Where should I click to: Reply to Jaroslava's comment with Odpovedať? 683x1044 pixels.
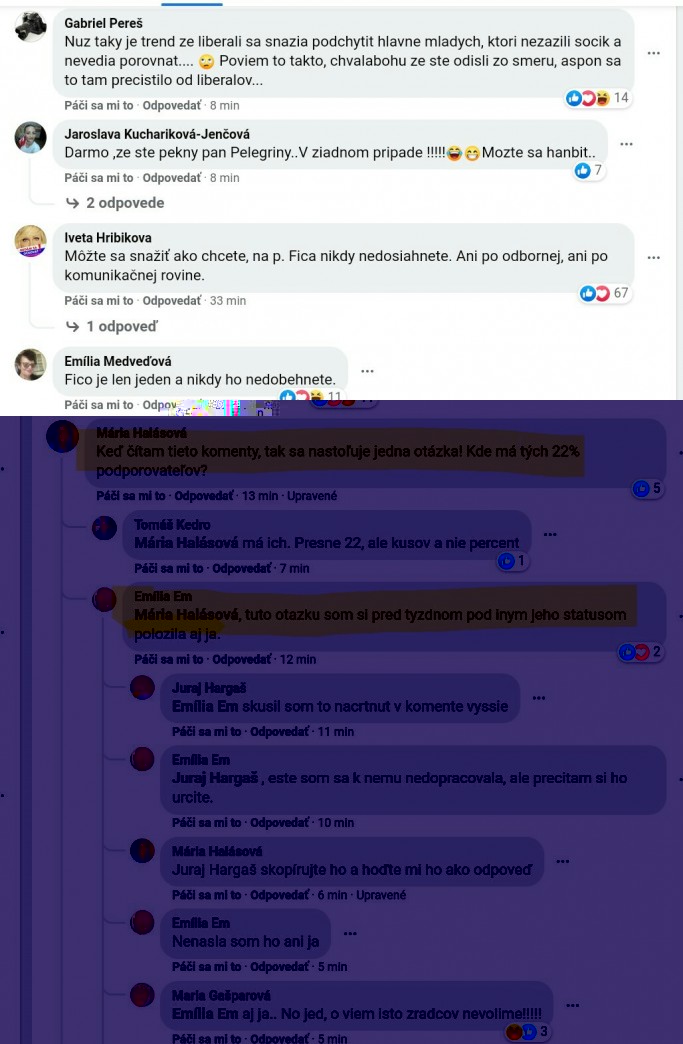coord(172,178)
